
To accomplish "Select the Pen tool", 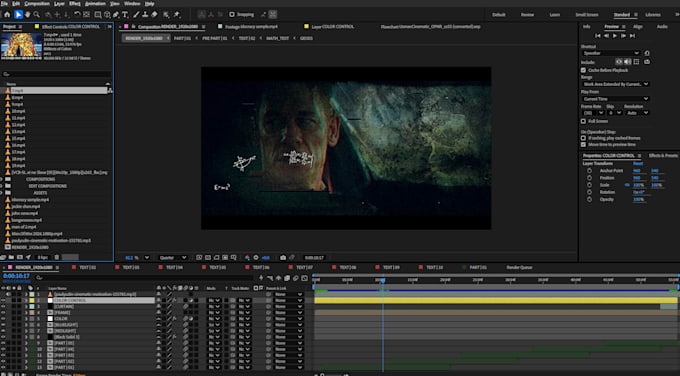I will point(116,15).
